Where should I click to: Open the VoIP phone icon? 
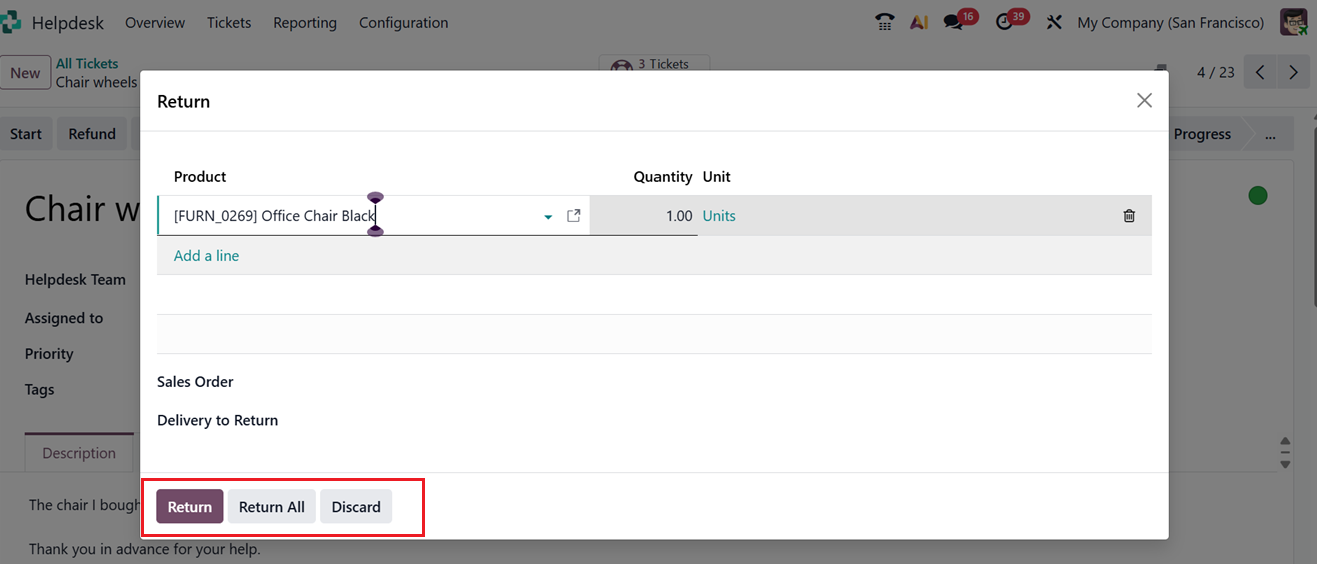tap(885, 22)
